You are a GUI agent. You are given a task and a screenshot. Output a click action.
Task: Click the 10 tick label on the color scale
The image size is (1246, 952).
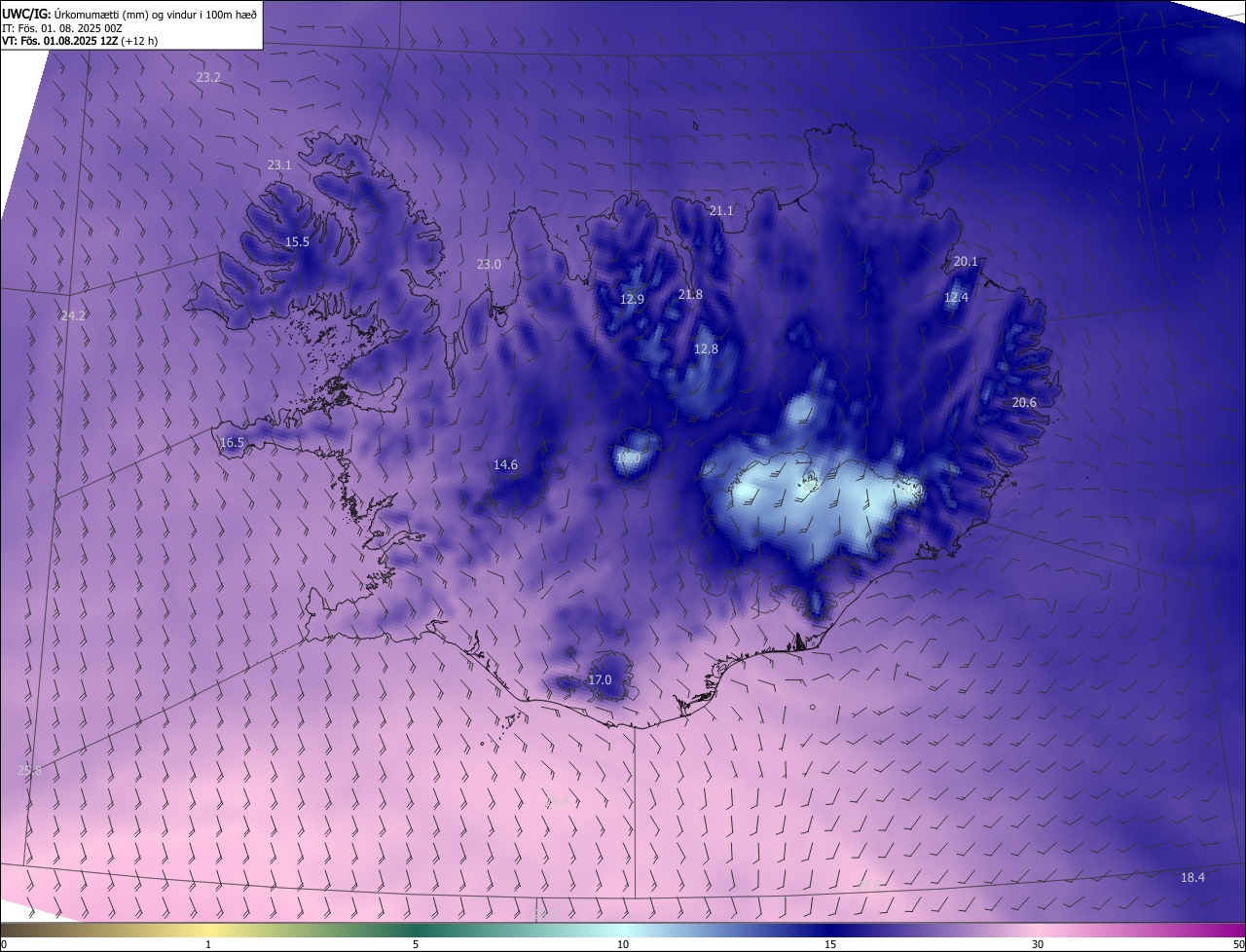[x=623, y=944]
